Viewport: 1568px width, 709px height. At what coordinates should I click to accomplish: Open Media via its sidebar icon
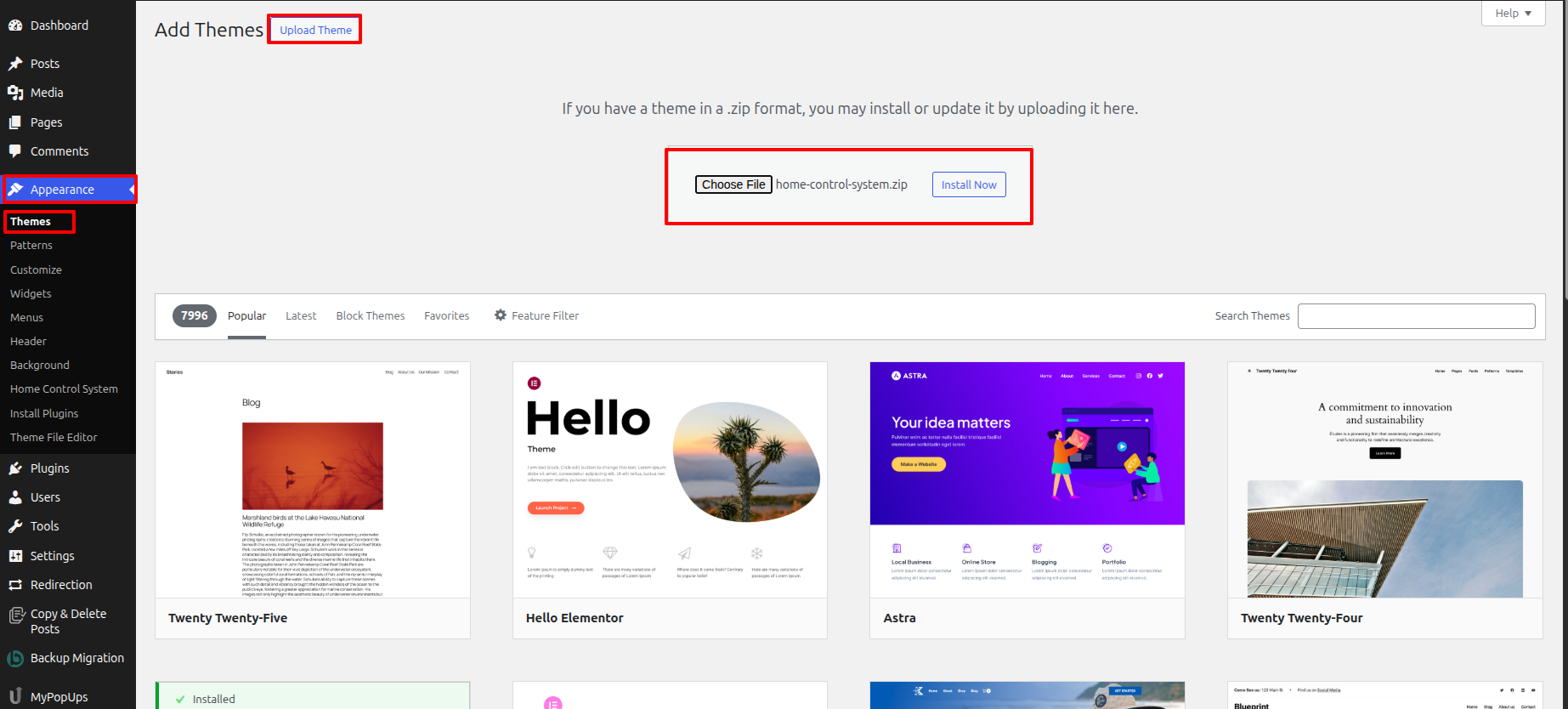pyautogui.click(x=15, y=93)
